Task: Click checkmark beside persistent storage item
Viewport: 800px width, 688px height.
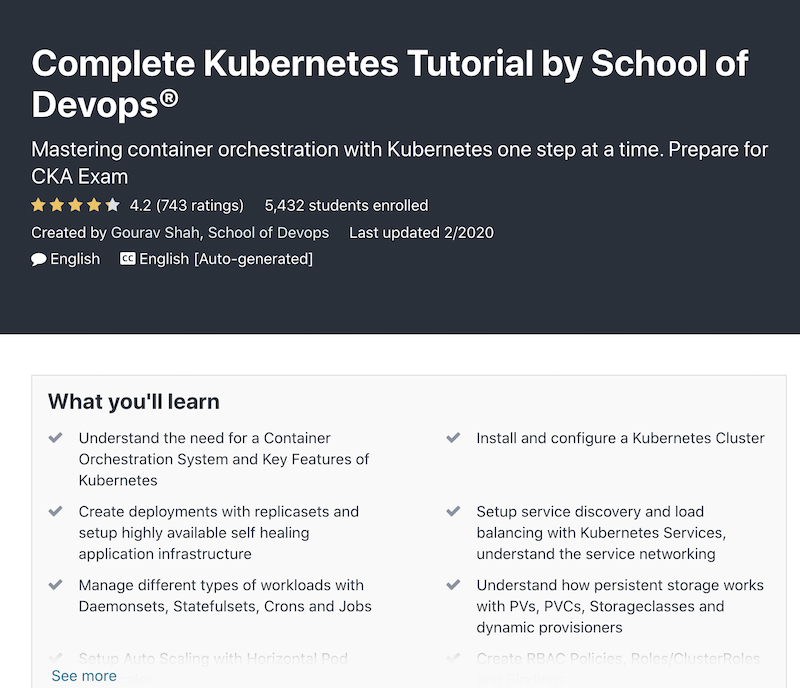Action: (454, 585)
